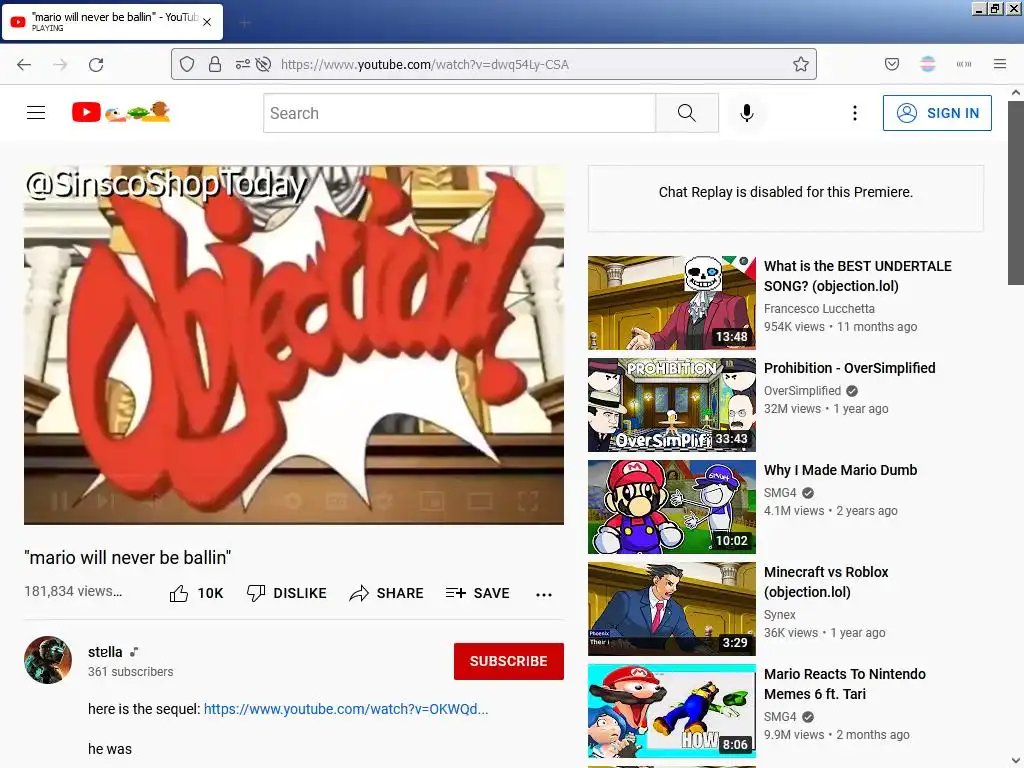1024x768 pixels.
Task: Open YouTube settings three-dot menu
Action: point(854,113)
